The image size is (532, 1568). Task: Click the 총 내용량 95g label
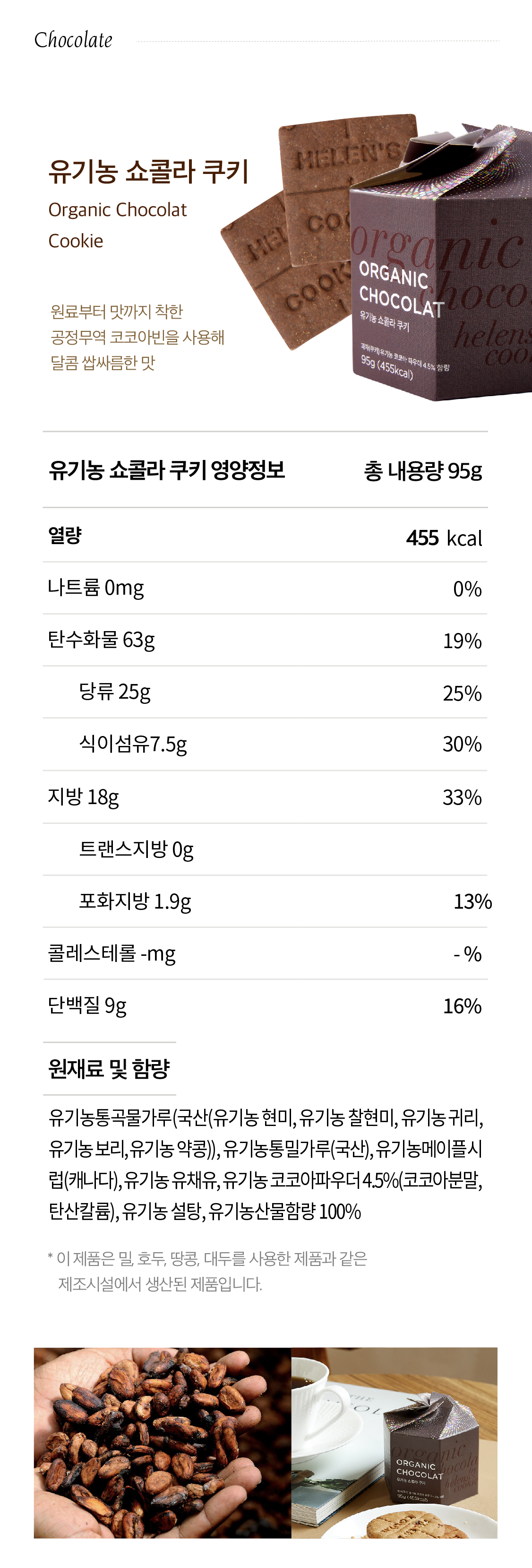[x=423, y=471]
